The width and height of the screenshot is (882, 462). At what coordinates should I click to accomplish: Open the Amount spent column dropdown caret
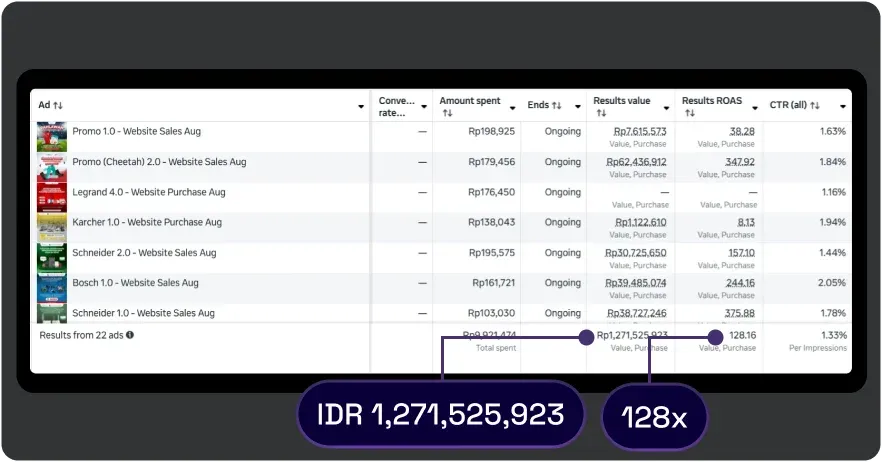coord(513,107)
